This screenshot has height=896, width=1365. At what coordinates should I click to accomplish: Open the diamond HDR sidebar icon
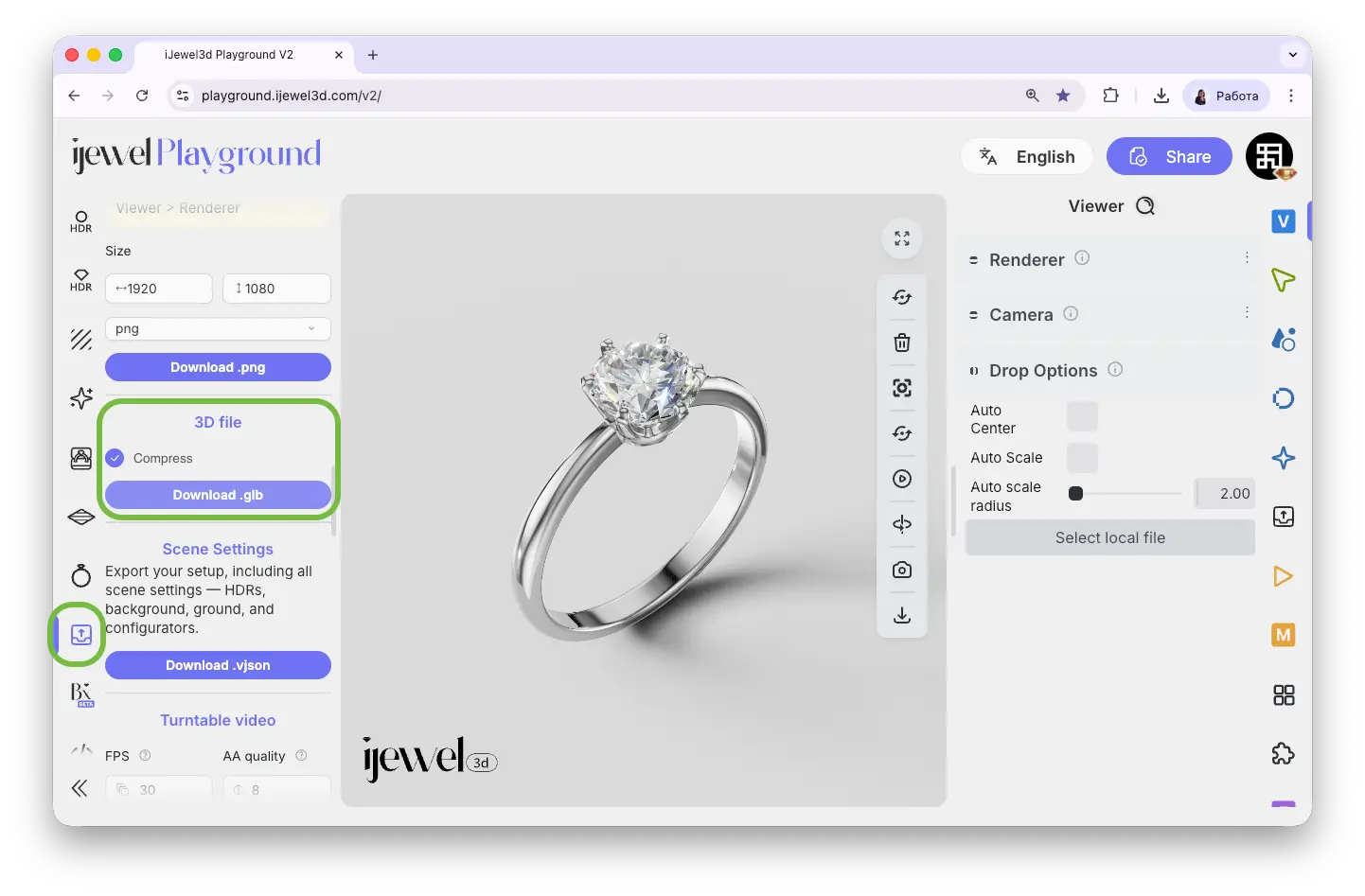click(x=81, y=280)
